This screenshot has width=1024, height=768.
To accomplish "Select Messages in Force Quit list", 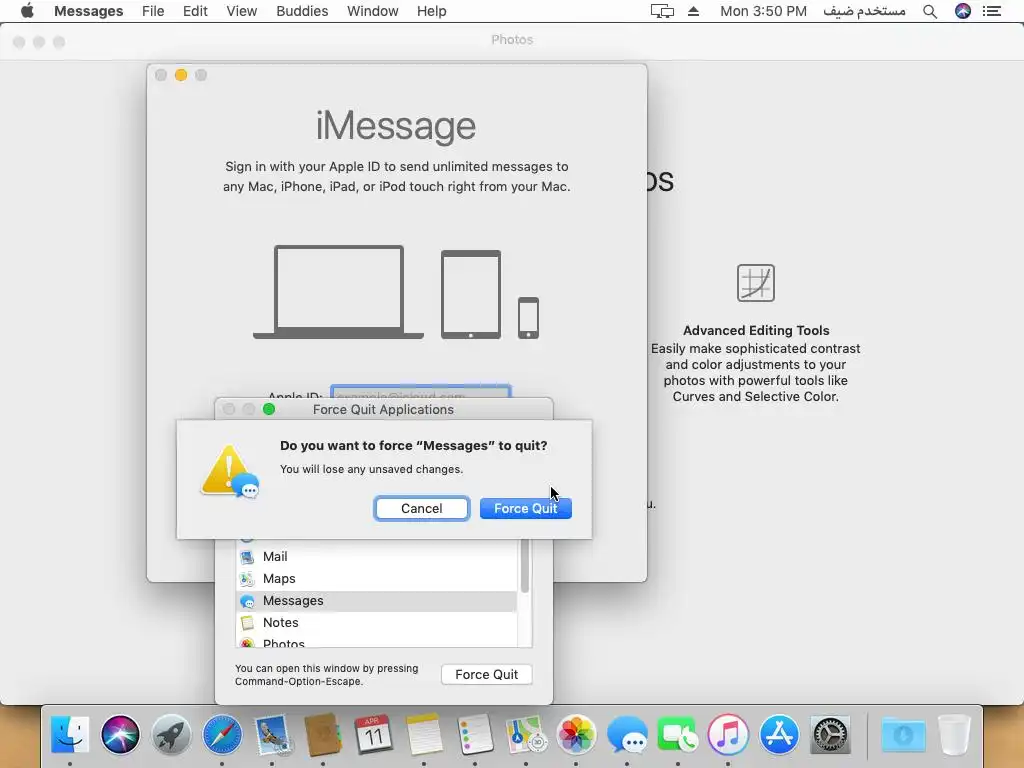I will pyautogui.click(x=376, y=601).
